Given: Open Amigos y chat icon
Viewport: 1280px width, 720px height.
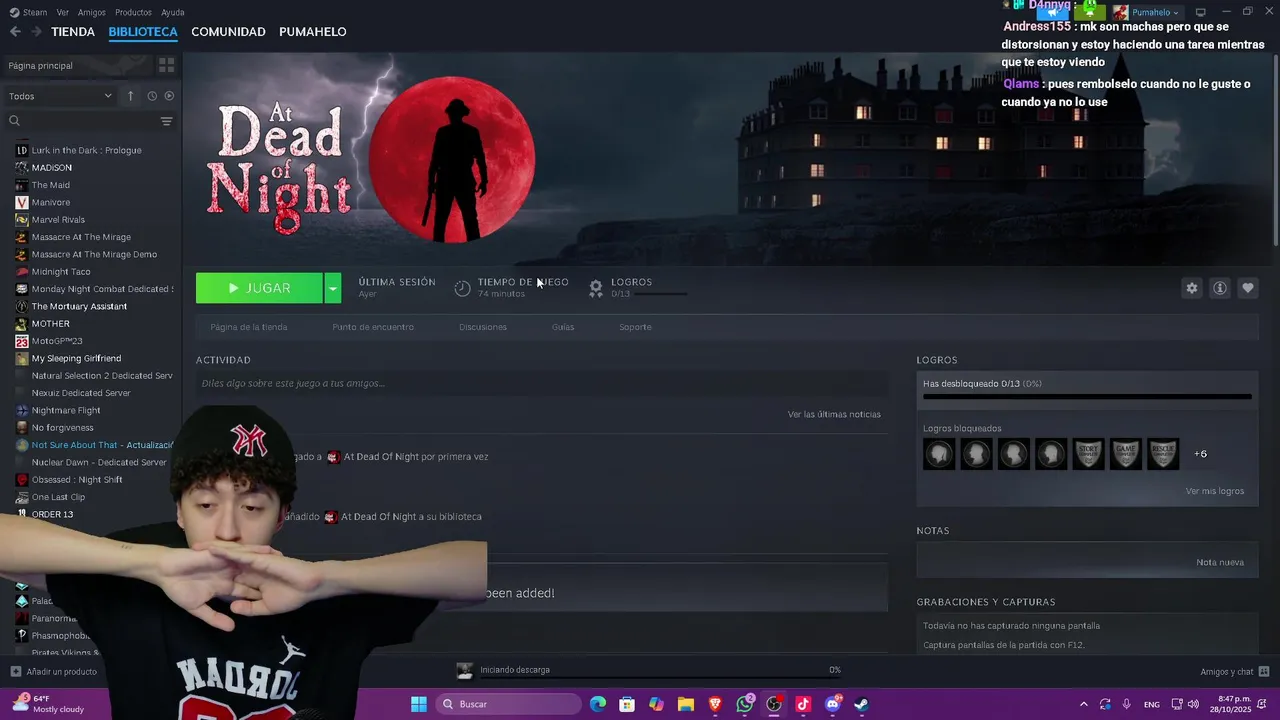Looking at the screenshot, I should (x=1264, y=671).
